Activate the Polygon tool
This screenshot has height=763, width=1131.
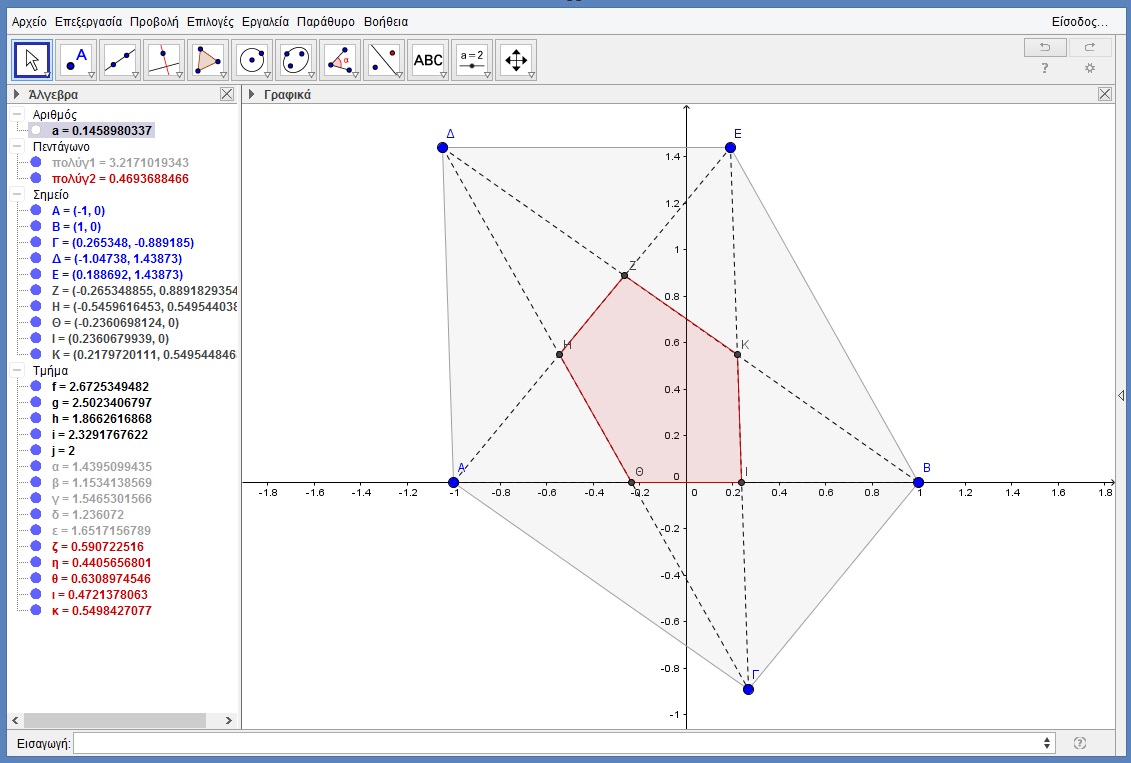point(208,60)
